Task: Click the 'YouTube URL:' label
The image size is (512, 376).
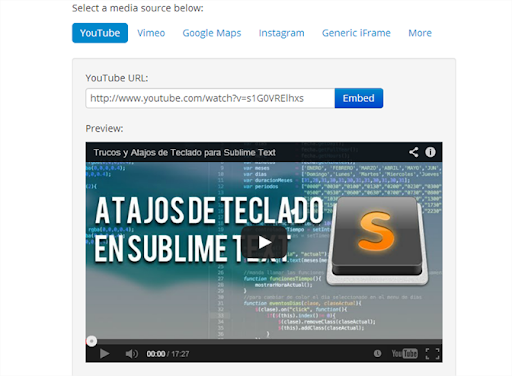Action: [x=117, y=78]
